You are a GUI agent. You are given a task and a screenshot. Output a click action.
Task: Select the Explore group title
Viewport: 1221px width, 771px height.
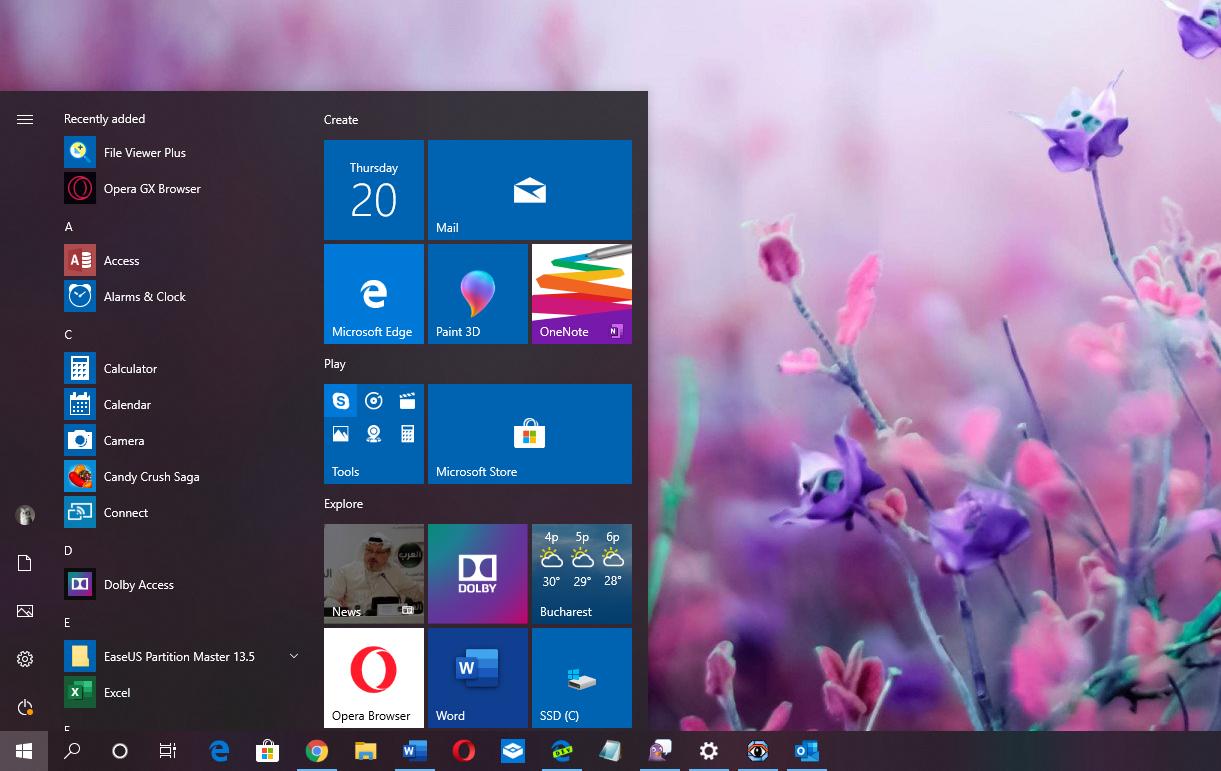[x=343, y=504]
